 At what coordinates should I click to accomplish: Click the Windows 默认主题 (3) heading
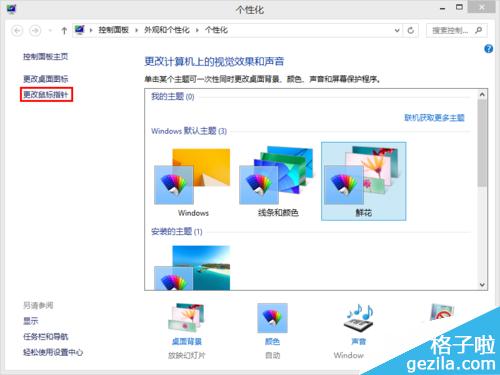click(x=189, y=131)
